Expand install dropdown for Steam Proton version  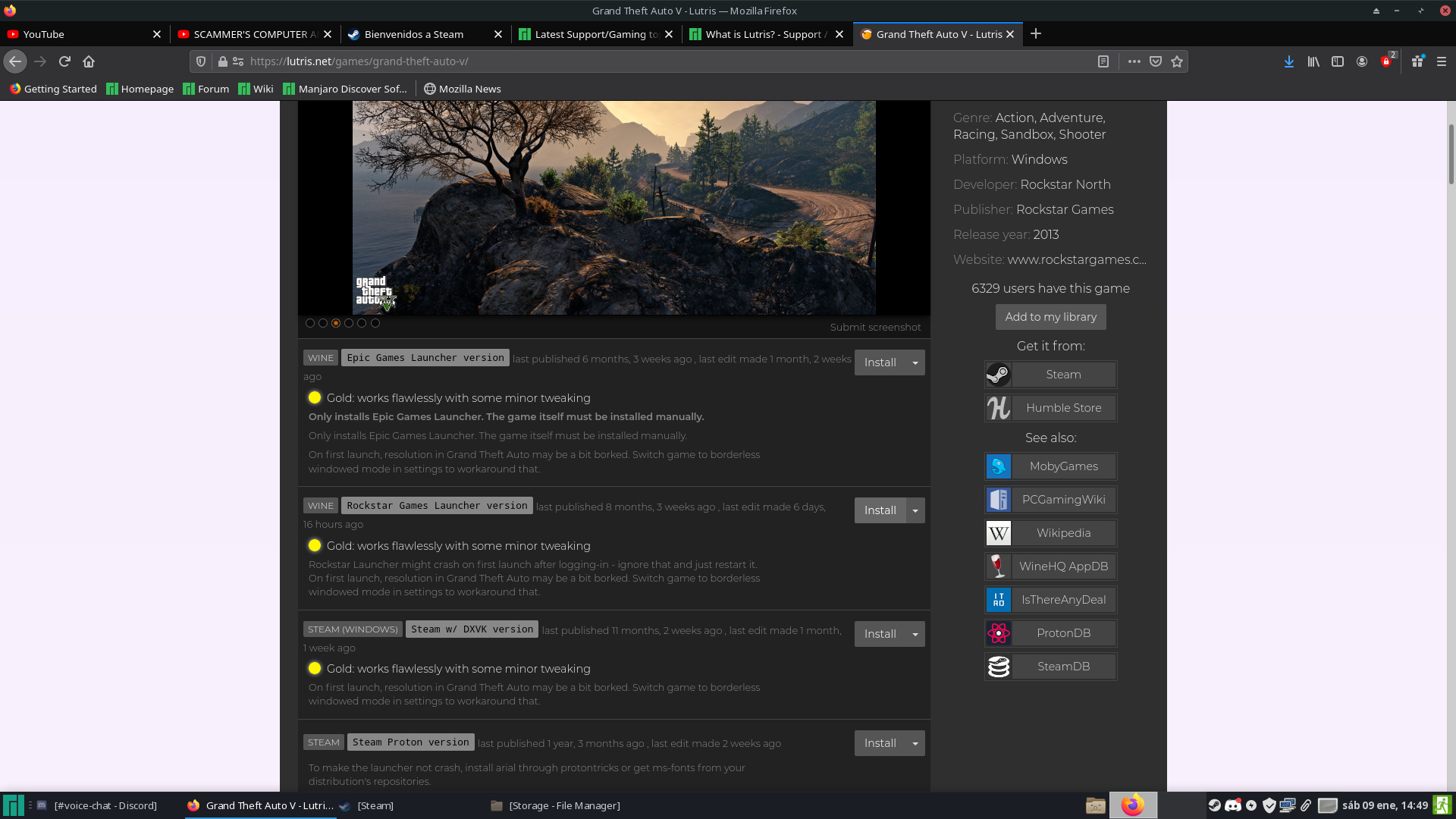914,743
